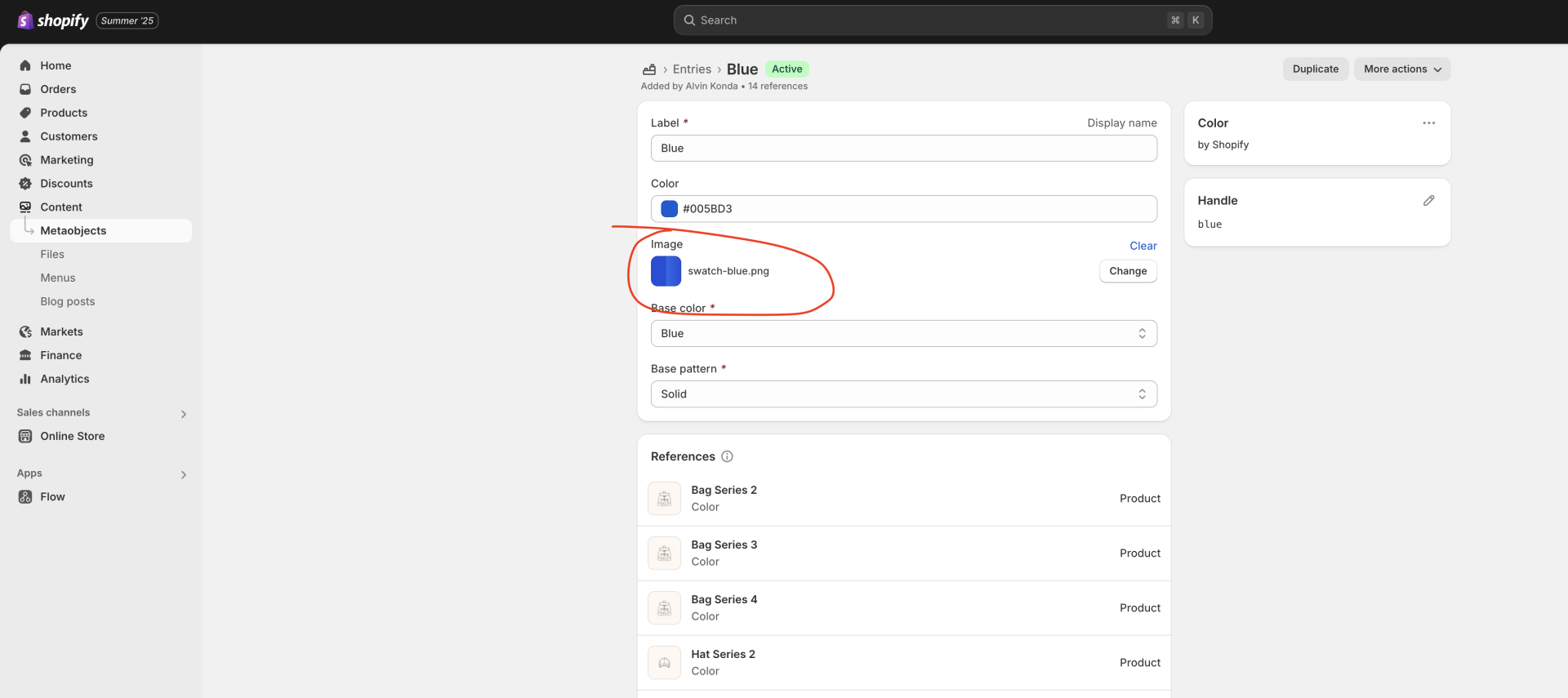This screenshot has width=1568, height=698.
Task: Expand the Sales channels section
Action: pos(183,414)
